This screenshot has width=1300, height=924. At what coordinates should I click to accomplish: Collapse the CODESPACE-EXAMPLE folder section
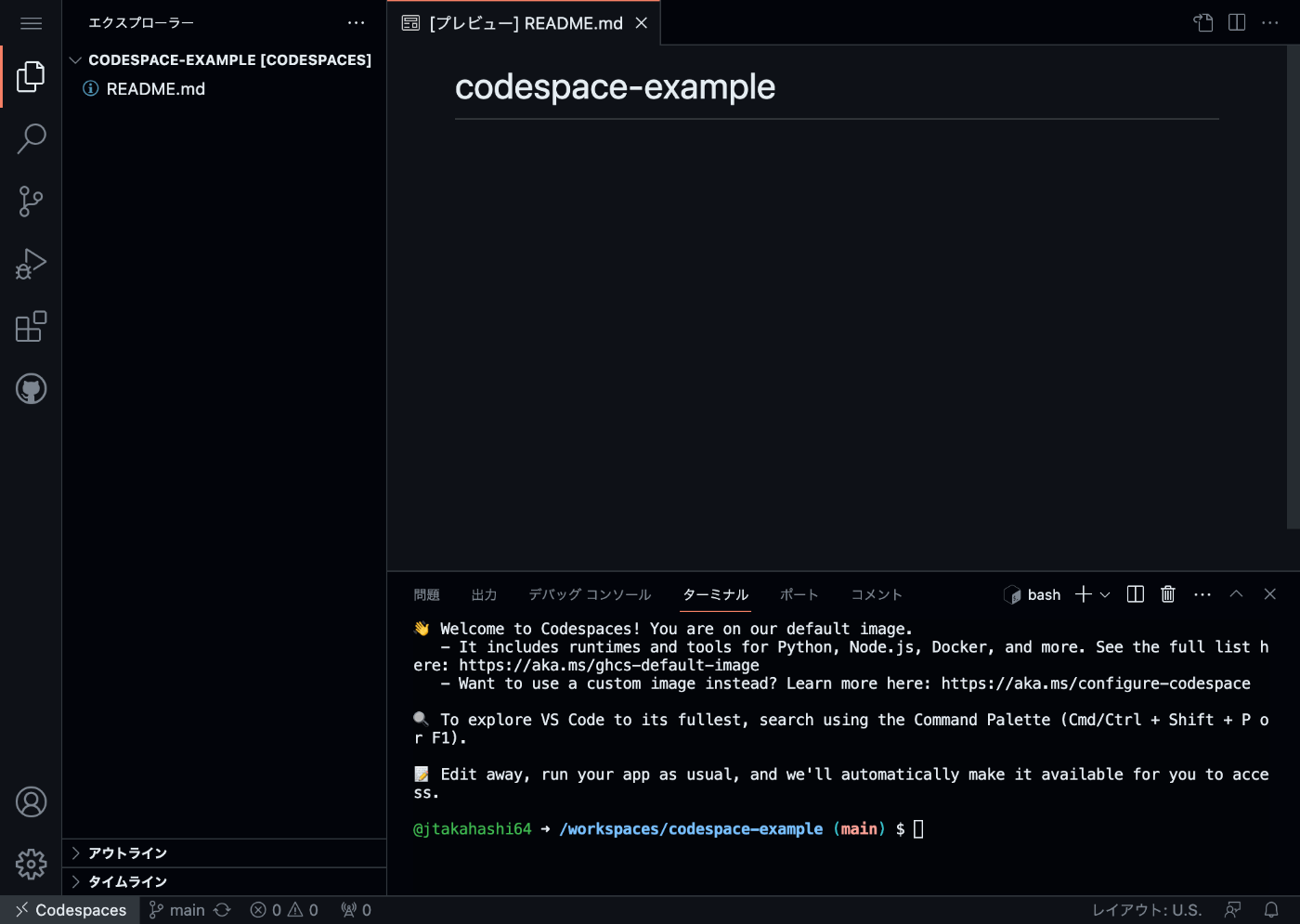pyautogui.click(x=224, y=59)
